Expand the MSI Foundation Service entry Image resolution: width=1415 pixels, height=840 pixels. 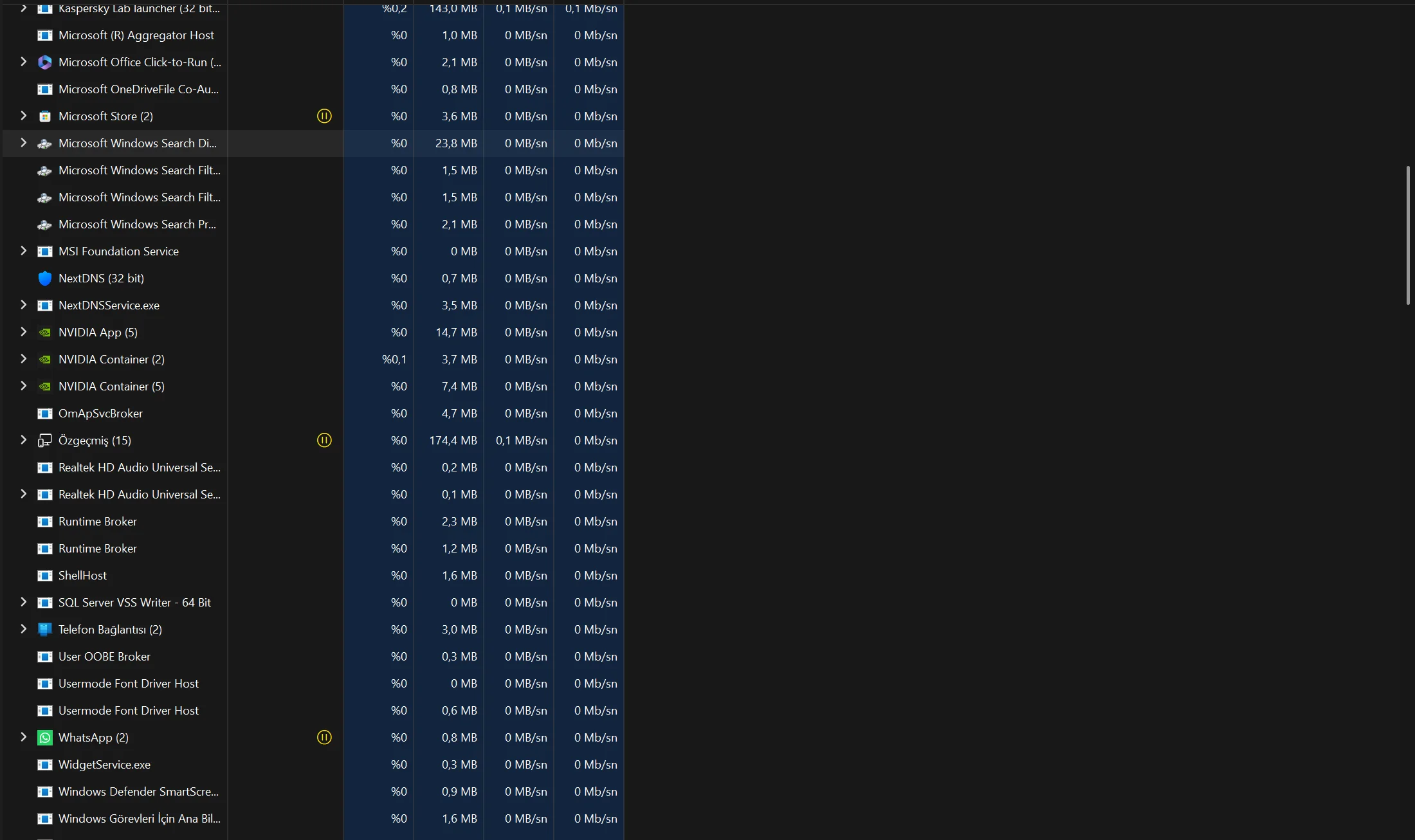[24, 251]
